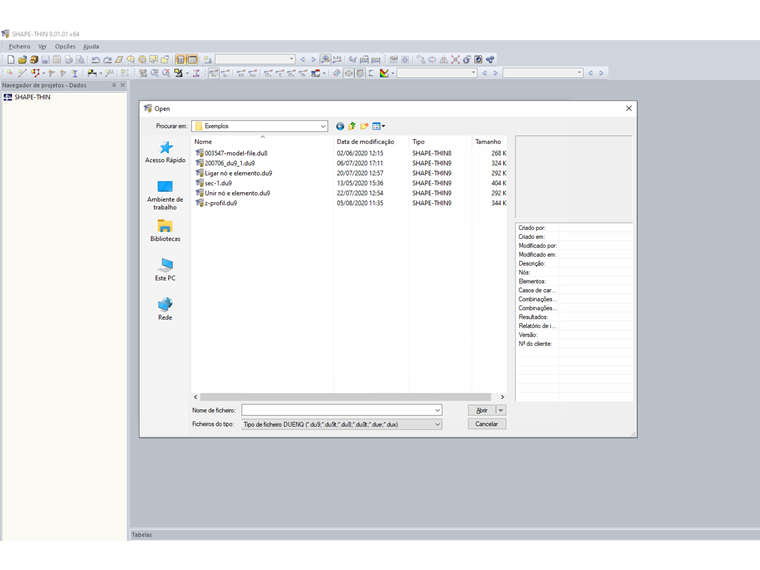Click the New file icon

(x=11, y=60)
